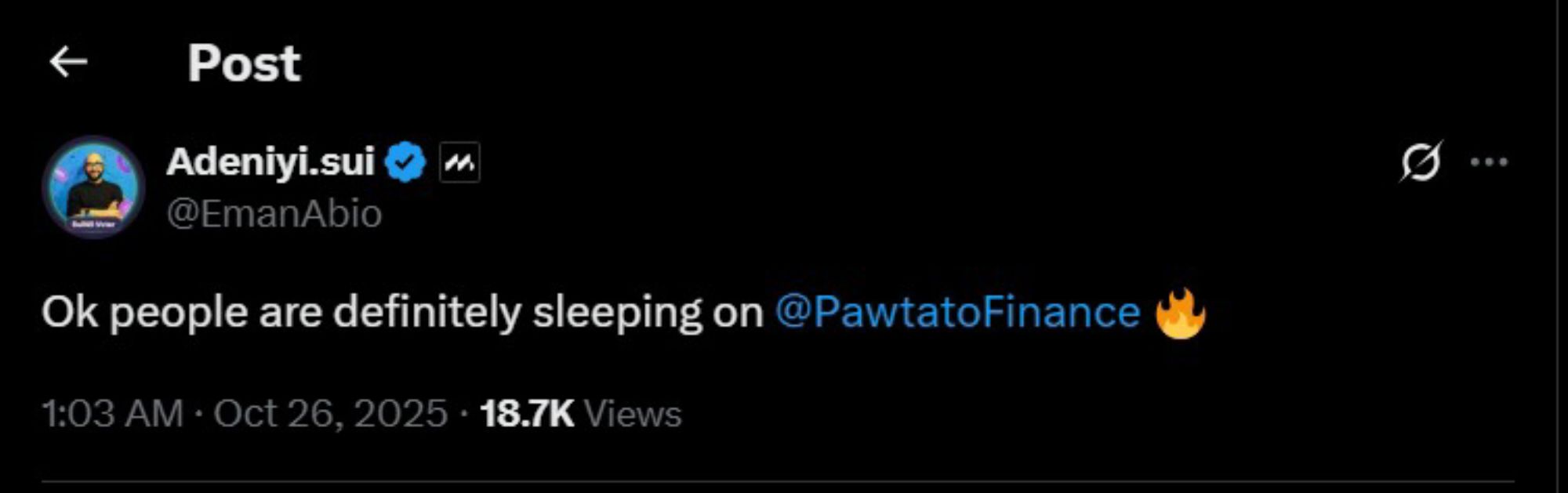This screenshot has width=1568, height=493.
Task: Open the Adeniyi.sui display name link
Action: (270, 161)
